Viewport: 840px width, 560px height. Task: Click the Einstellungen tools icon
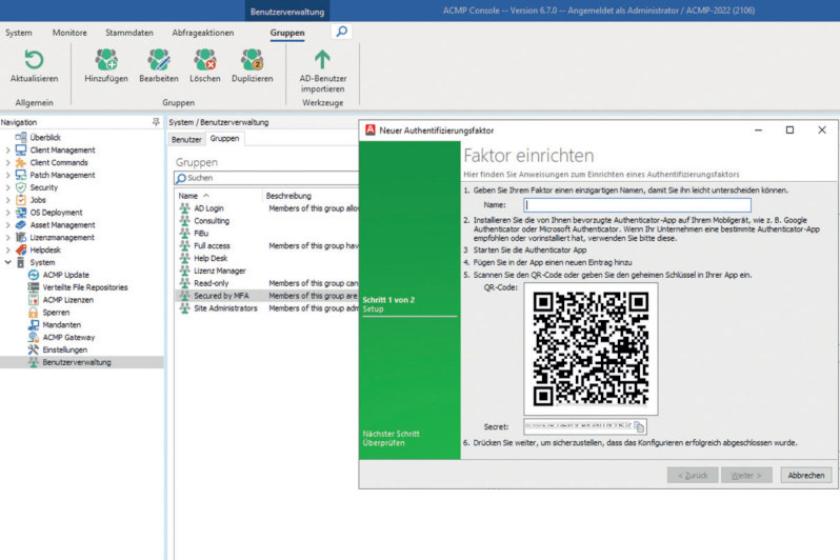click(33, 349)
